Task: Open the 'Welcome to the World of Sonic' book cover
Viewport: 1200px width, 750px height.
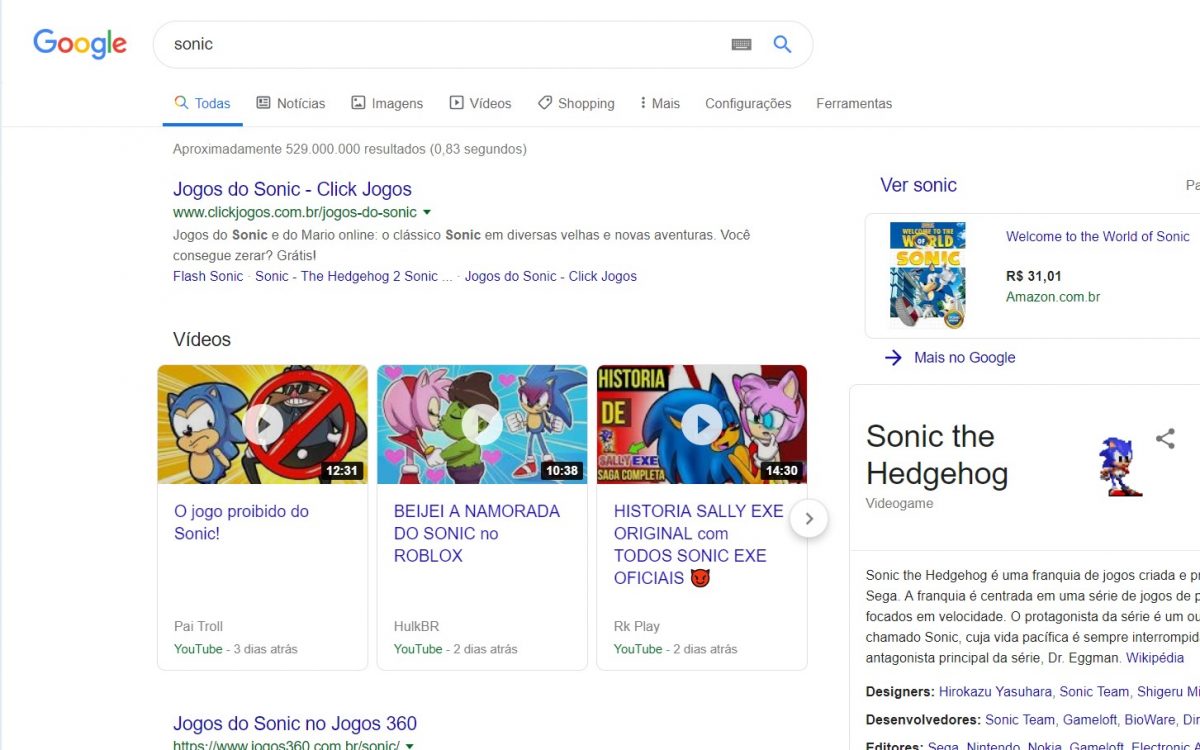Action: 927,275
